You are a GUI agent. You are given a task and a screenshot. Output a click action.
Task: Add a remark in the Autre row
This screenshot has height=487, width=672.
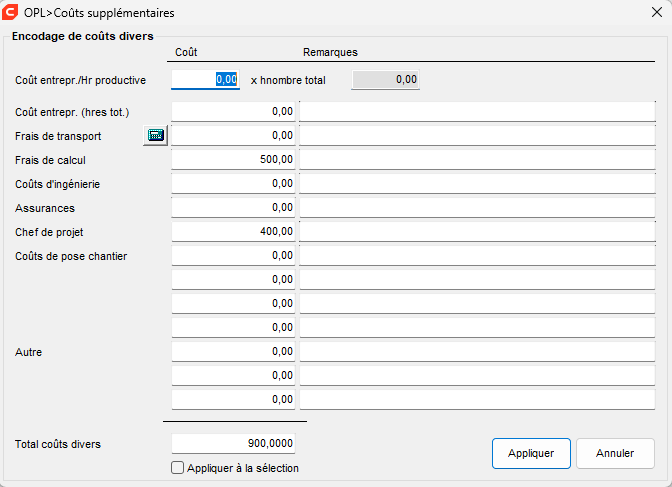click(x=477, y=352)
